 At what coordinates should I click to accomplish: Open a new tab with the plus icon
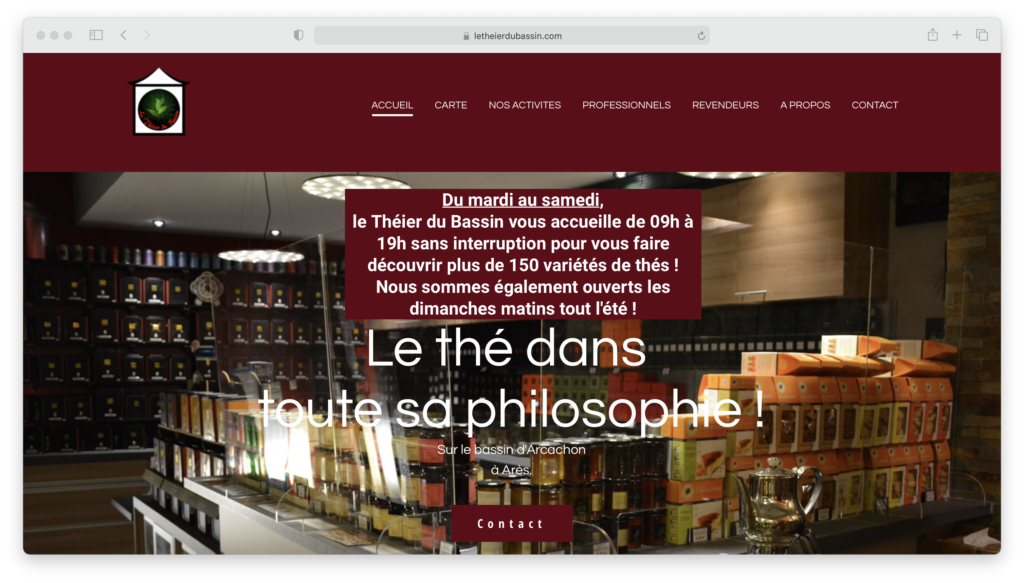(x=957, y=35)
